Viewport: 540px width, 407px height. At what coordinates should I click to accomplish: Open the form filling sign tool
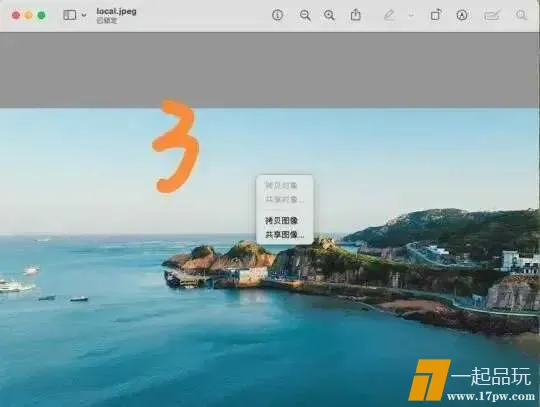pos(491,15)
